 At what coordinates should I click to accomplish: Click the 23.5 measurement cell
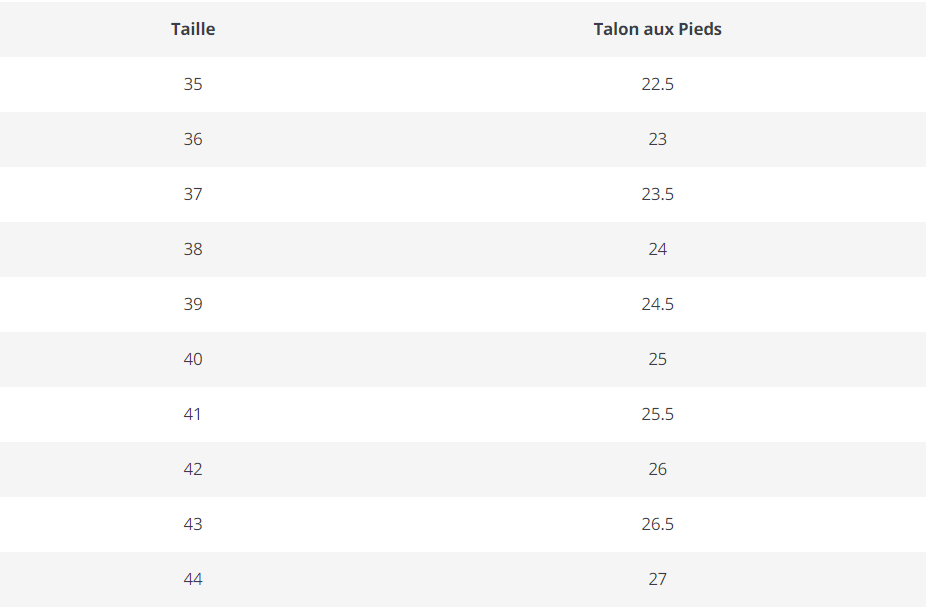click(x=657, y=194)
